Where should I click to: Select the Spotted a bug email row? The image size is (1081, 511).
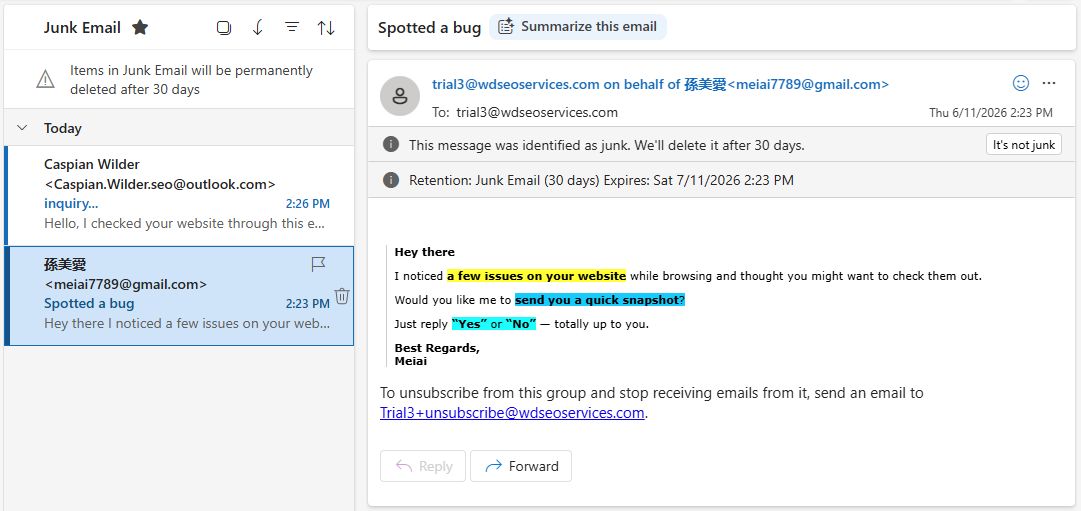click(179, 296)
